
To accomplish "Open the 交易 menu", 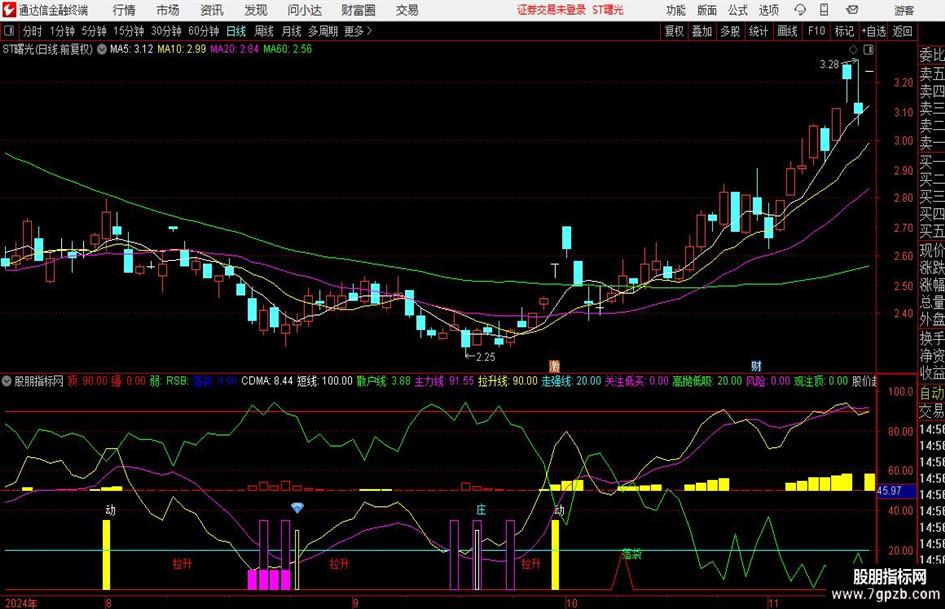I will tap(407, 10).
